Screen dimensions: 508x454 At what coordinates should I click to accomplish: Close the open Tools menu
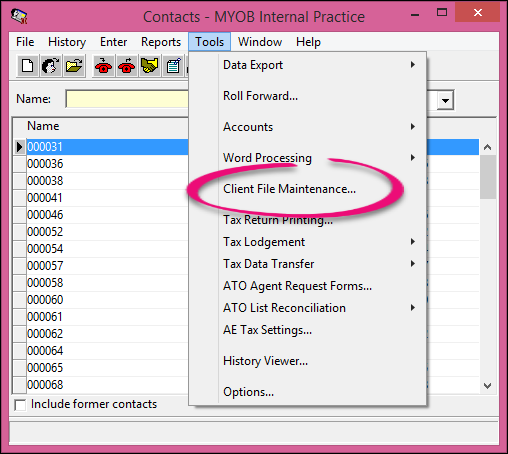(209, 42)
